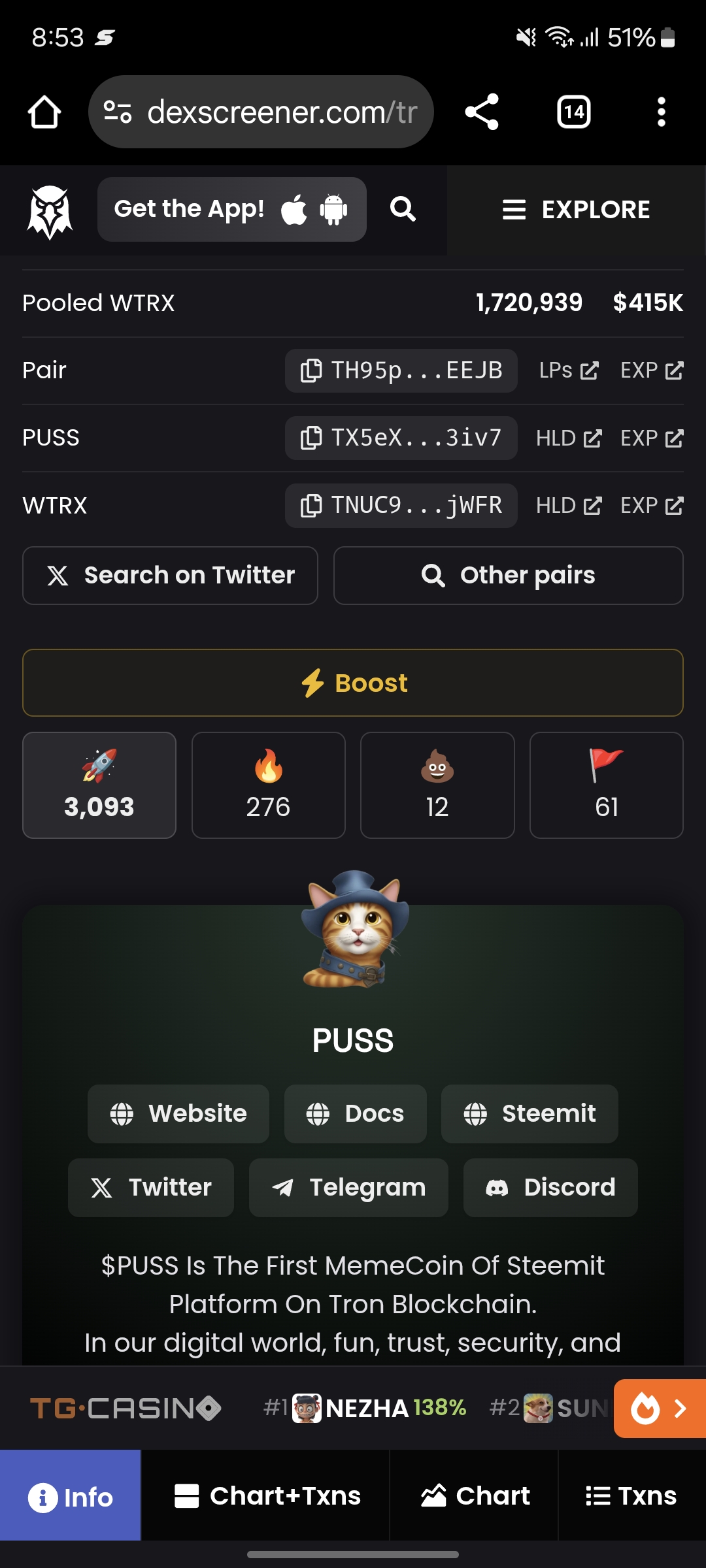Open site settings icon in address bar
Screen dimensions: 706x1568
tap(118, 112)
